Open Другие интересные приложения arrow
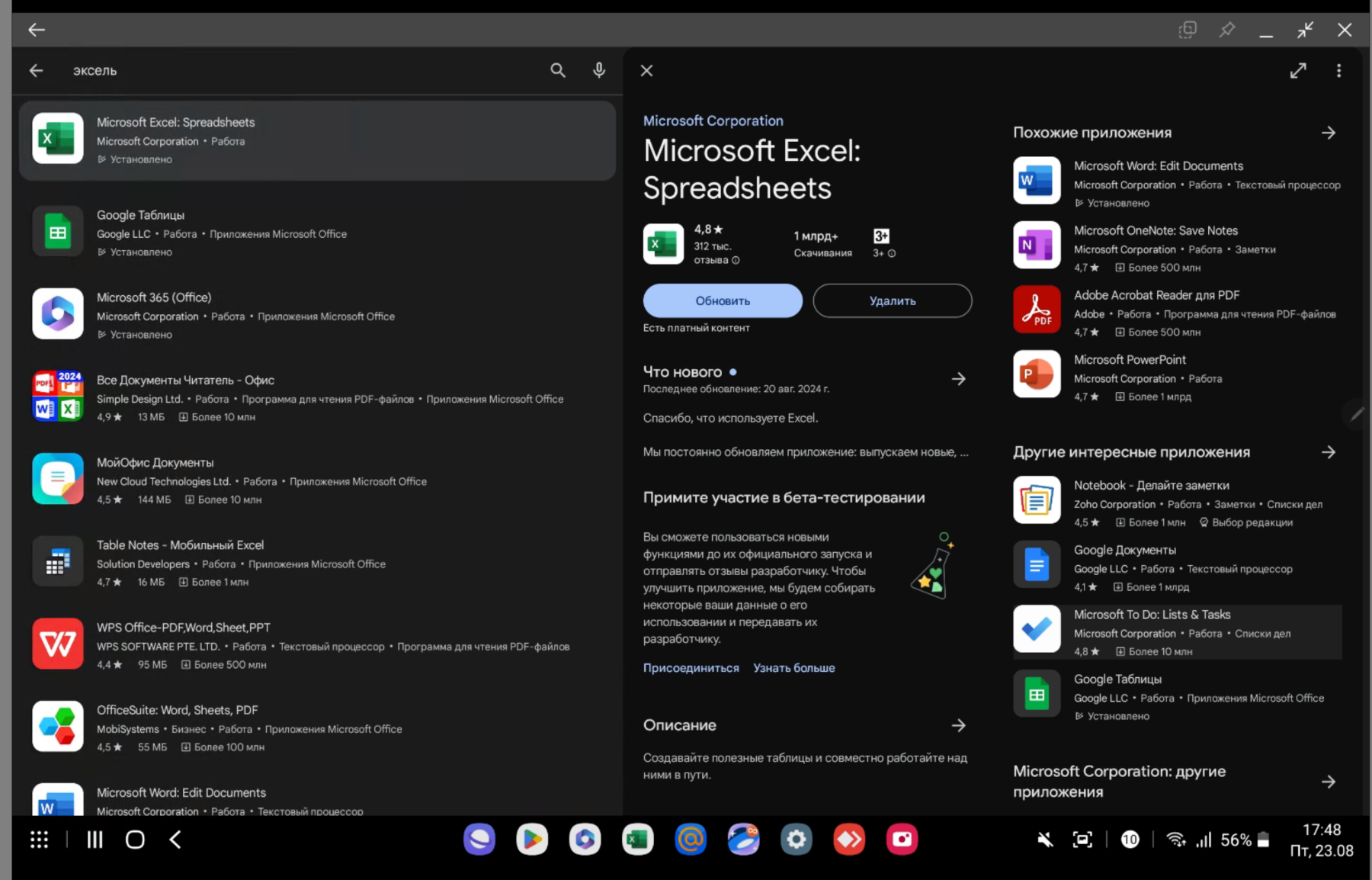Image resolution: width=1372 pixels, height=880 pixels. click(x=1328, y=452)
